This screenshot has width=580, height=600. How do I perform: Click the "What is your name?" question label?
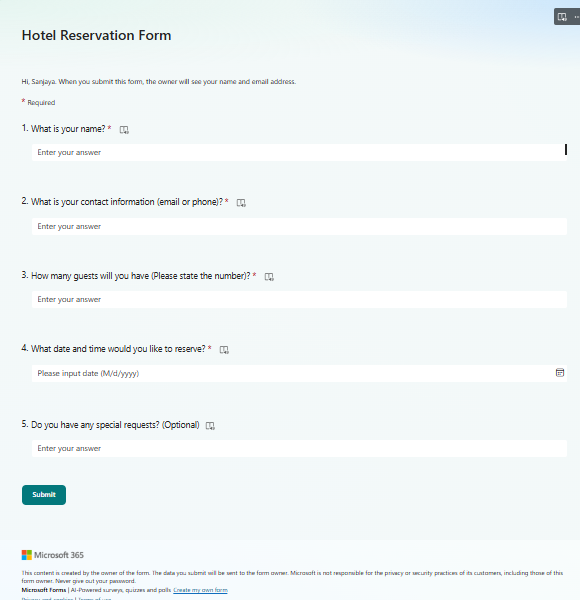68,129
